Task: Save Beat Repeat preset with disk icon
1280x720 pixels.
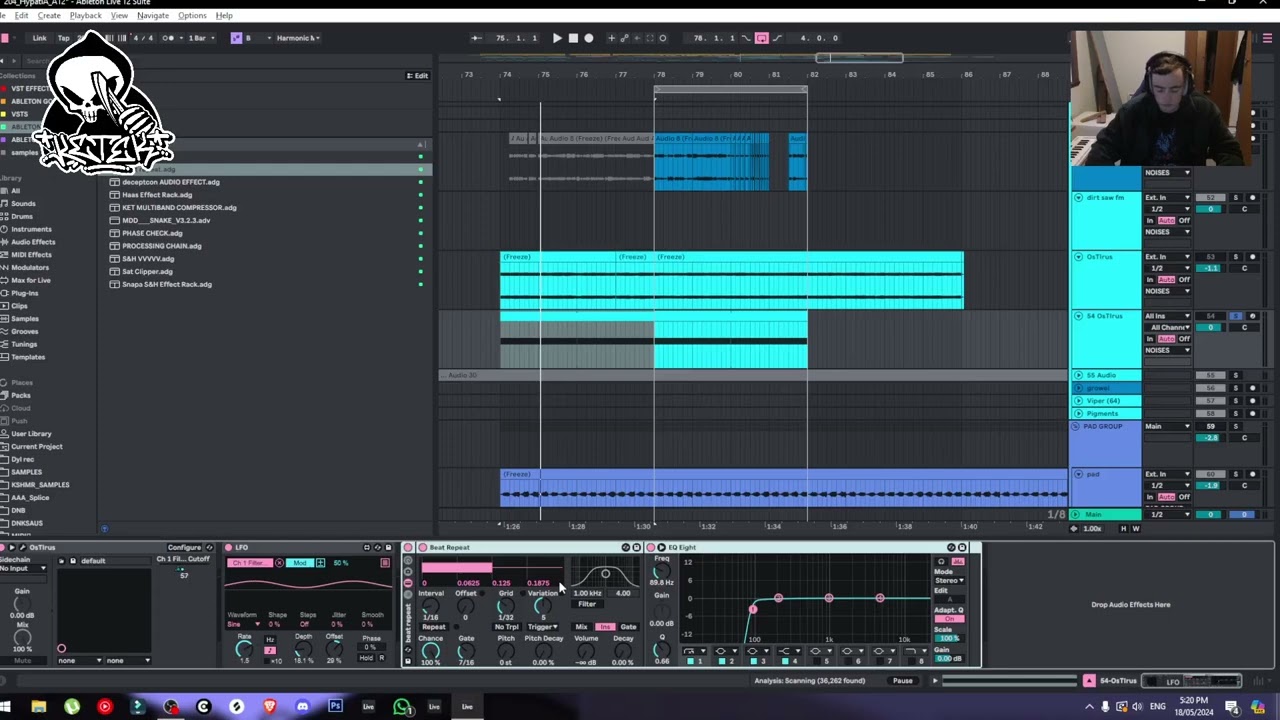Action: (636, 548)
